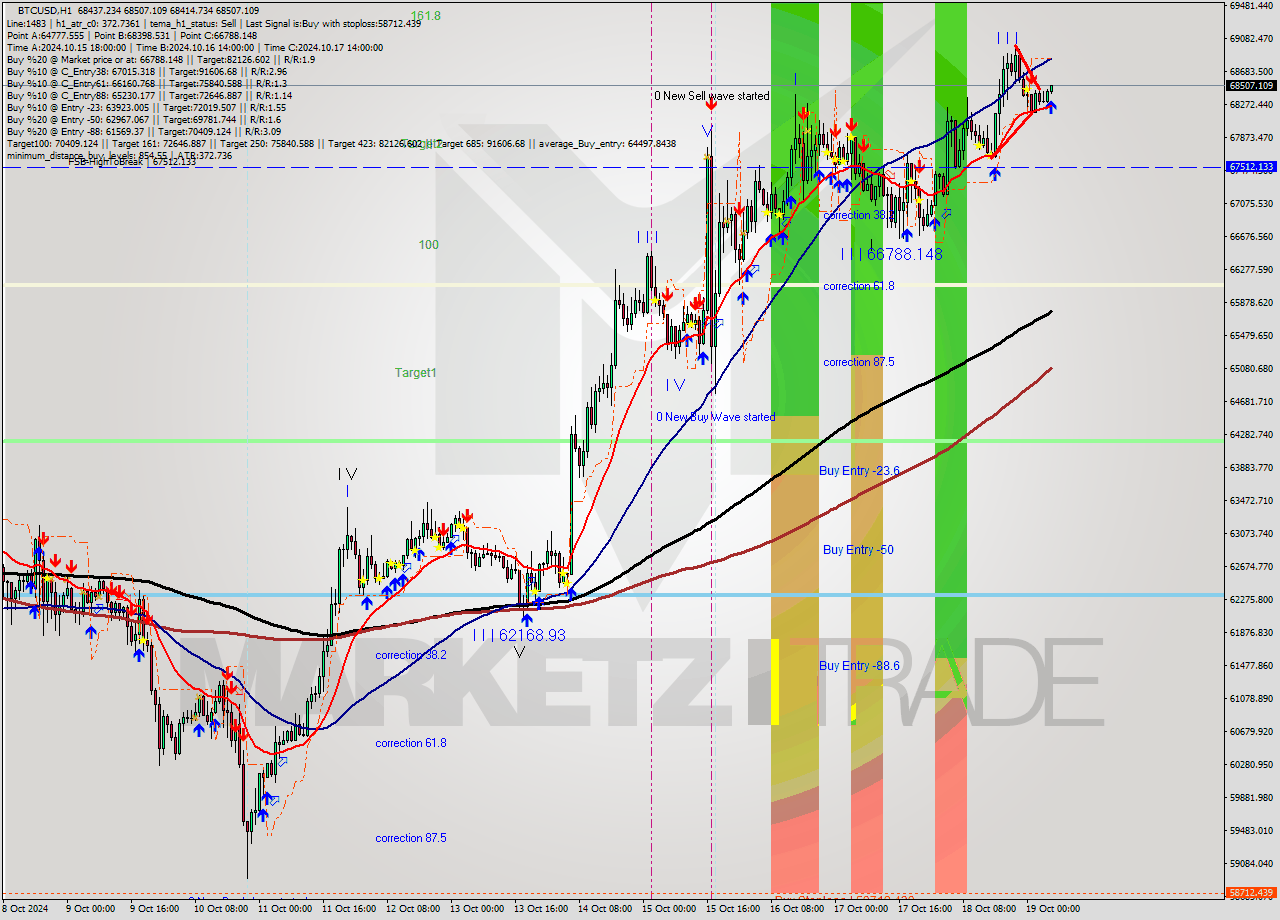This screenshot has height=920, width=1280.
Task: Click the '| | | 62168.93' wave label
Action: pos(519,635)
